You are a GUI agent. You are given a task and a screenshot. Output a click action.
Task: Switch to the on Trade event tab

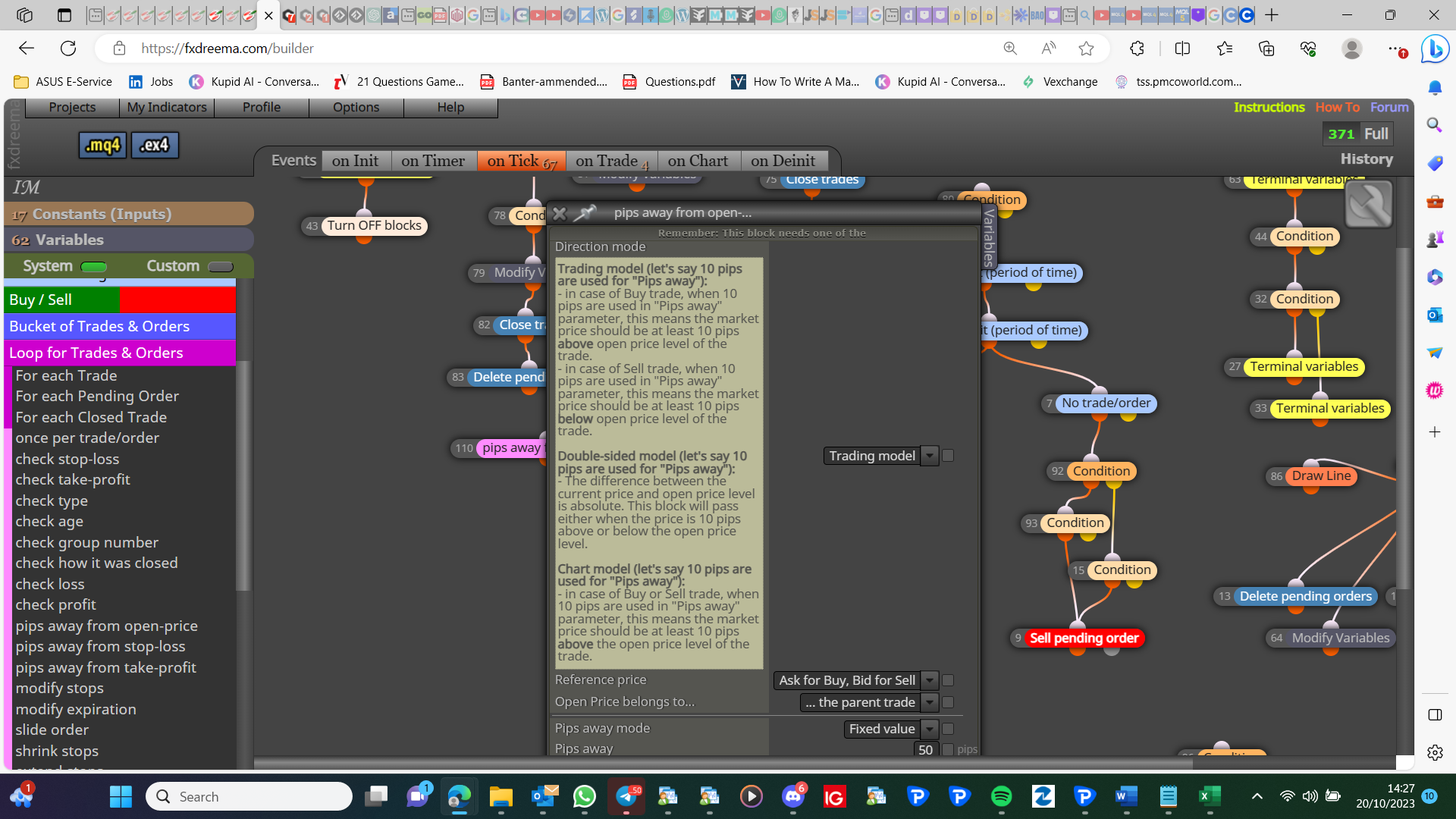click(612, 161)
